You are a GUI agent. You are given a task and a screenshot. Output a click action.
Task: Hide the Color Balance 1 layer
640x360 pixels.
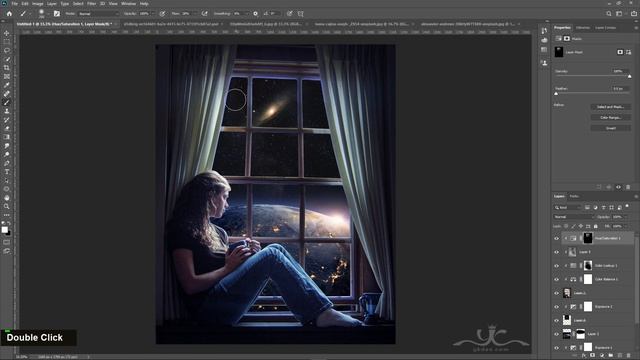pyautogui.click(x=556, y=279)
